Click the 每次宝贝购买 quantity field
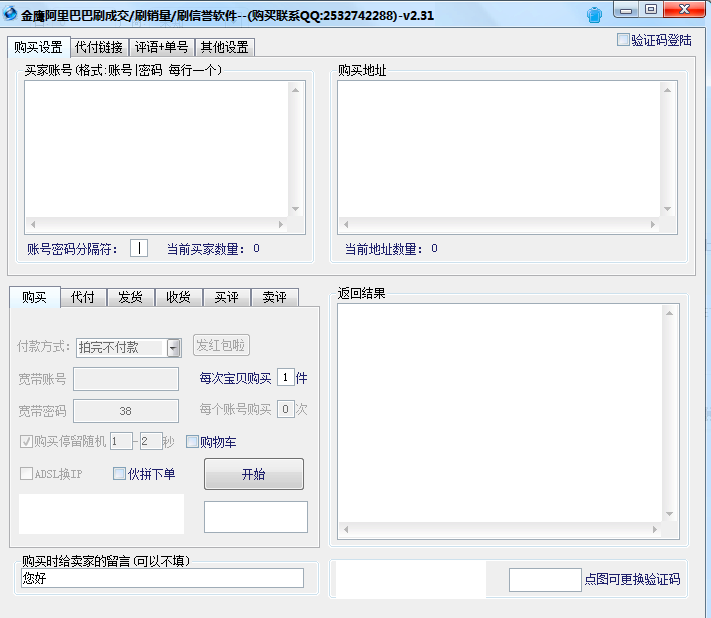This screenshot has height=618, width=711. [286, 377]
